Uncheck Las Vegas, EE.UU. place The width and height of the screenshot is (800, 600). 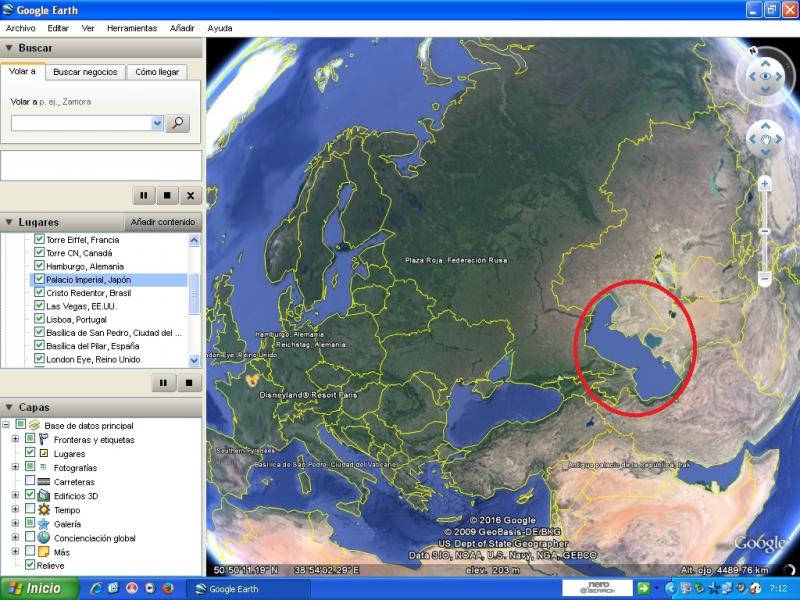click(x=39, y=306)
